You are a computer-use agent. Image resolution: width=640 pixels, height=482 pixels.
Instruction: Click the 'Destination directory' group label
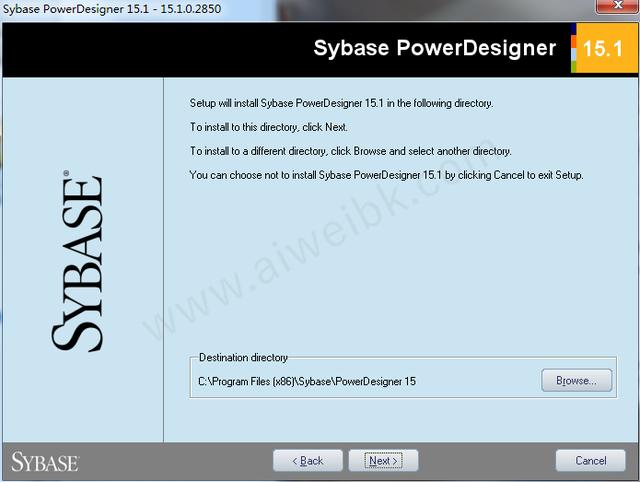click(243, 358)
